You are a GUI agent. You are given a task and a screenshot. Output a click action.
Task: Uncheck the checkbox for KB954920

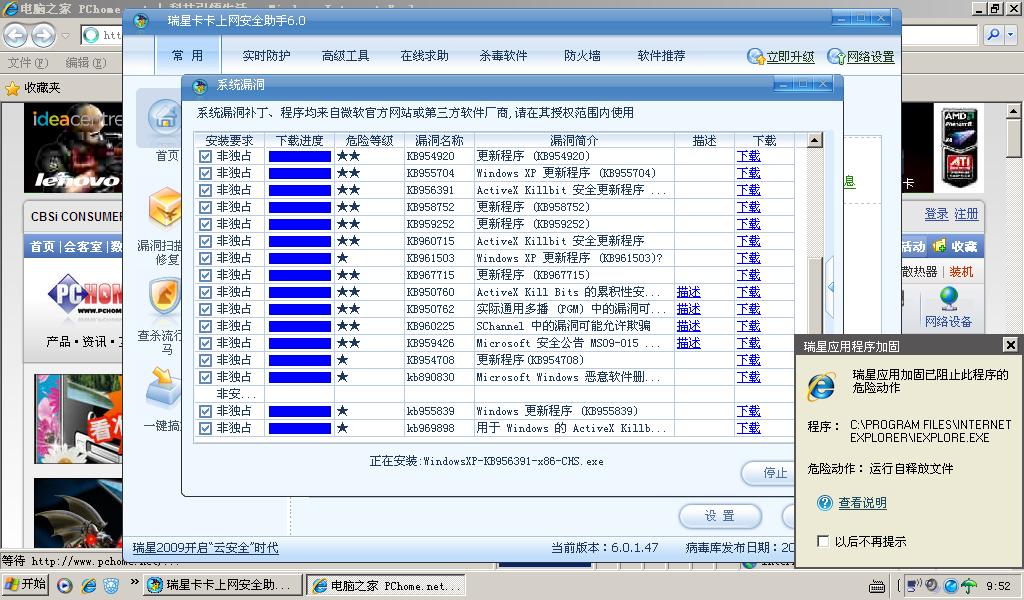point(206,157)
